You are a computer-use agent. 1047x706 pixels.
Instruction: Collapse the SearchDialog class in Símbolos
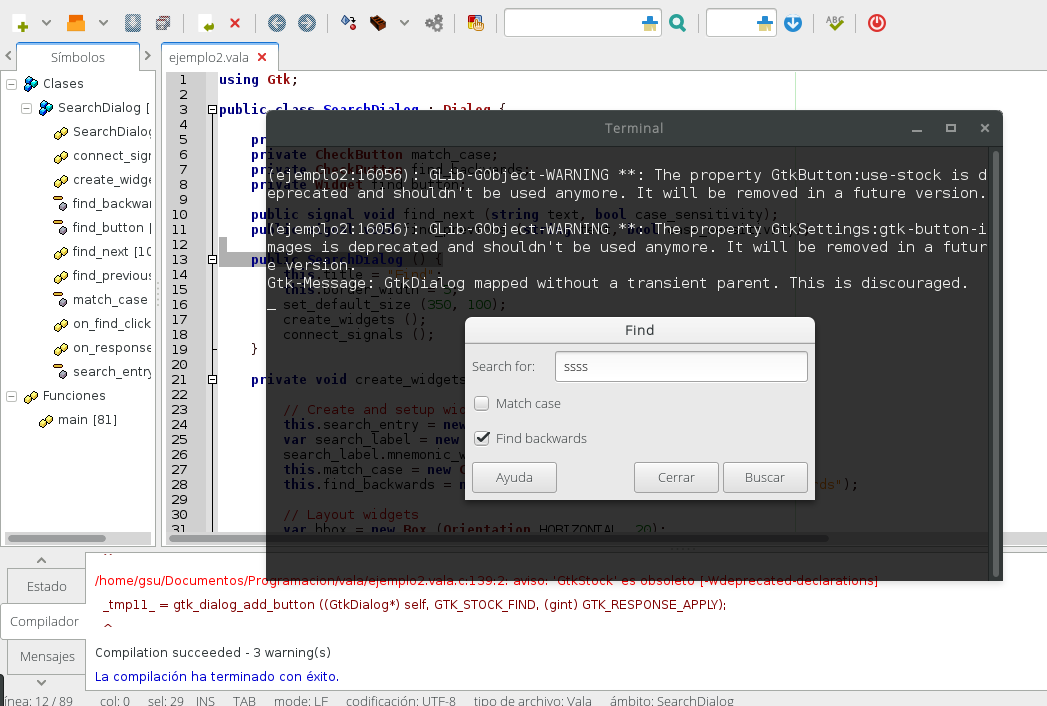click(x=26, y=108)
